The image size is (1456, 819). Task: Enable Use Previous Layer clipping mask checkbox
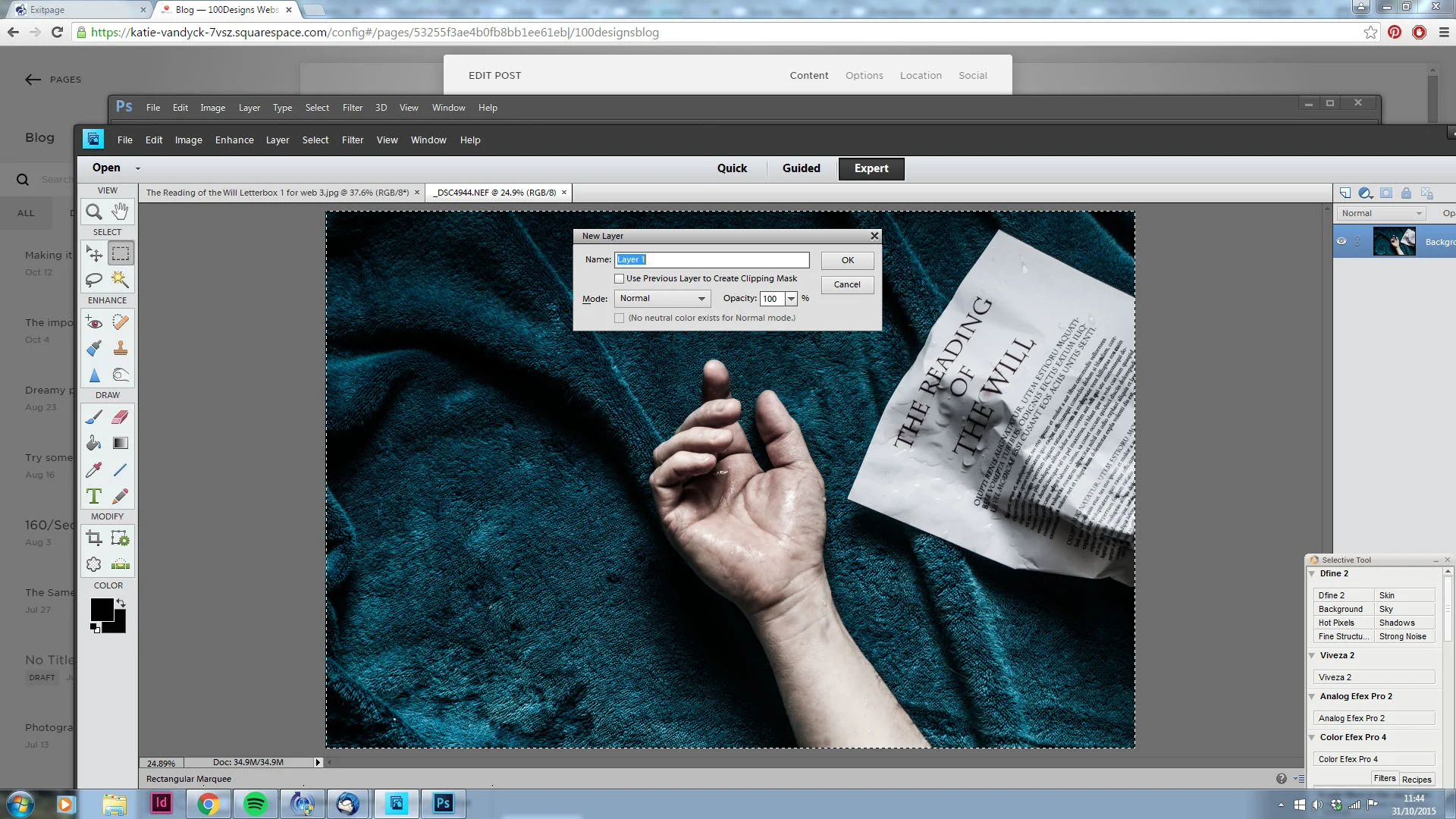(620, 279)
